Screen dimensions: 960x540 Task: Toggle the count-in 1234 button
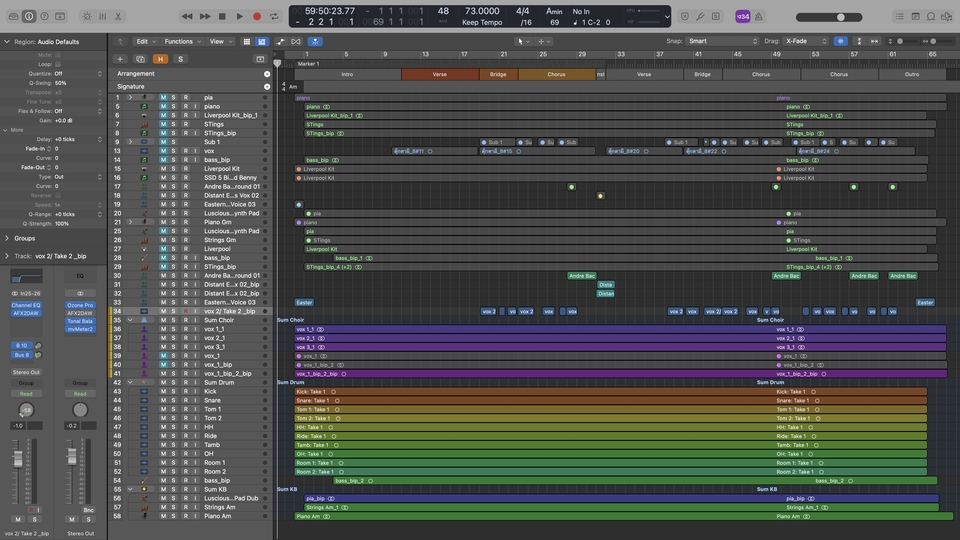click(x=743, y=16)
